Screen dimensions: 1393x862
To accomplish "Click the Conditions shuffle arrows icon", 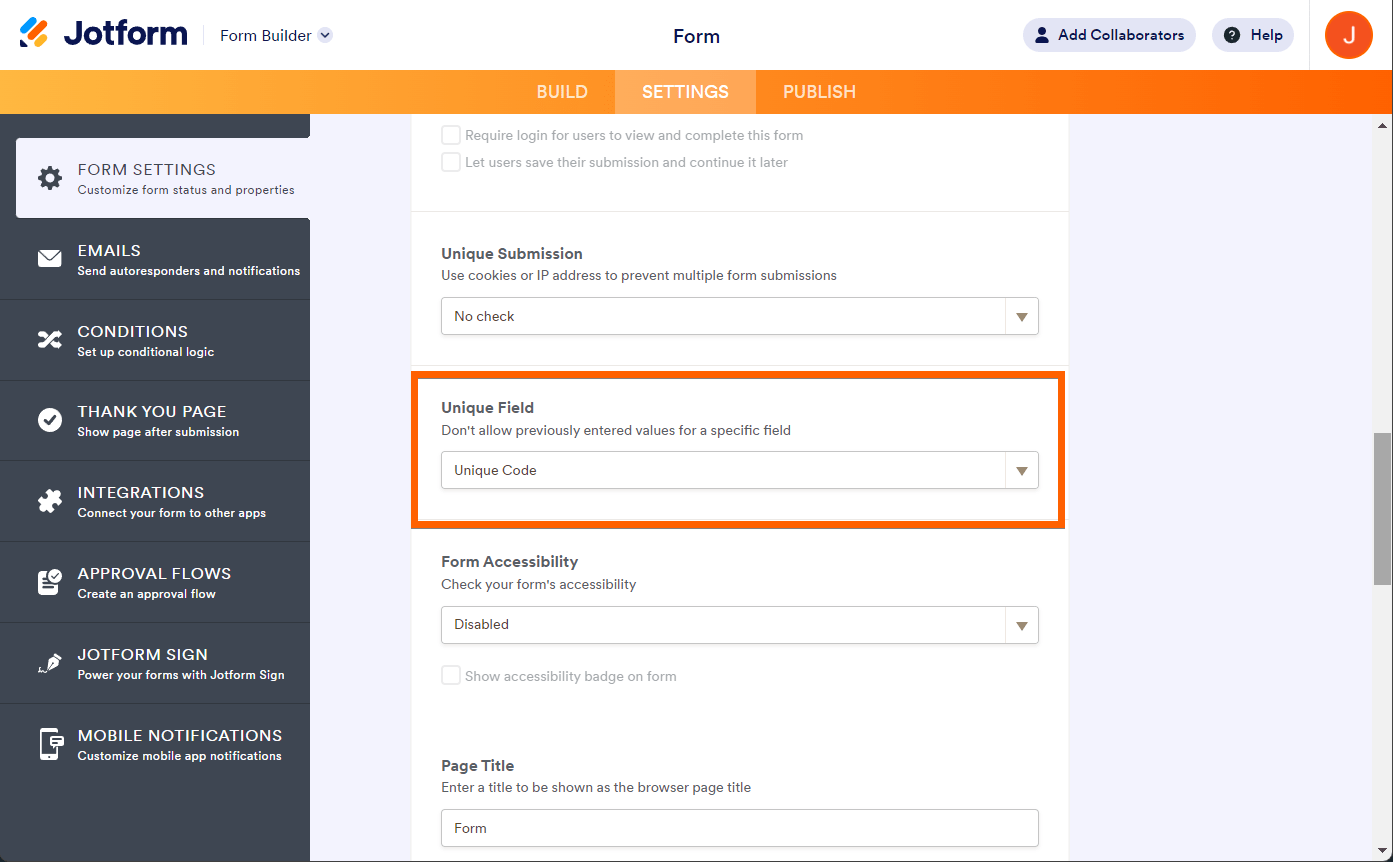I will click(50, 340).
